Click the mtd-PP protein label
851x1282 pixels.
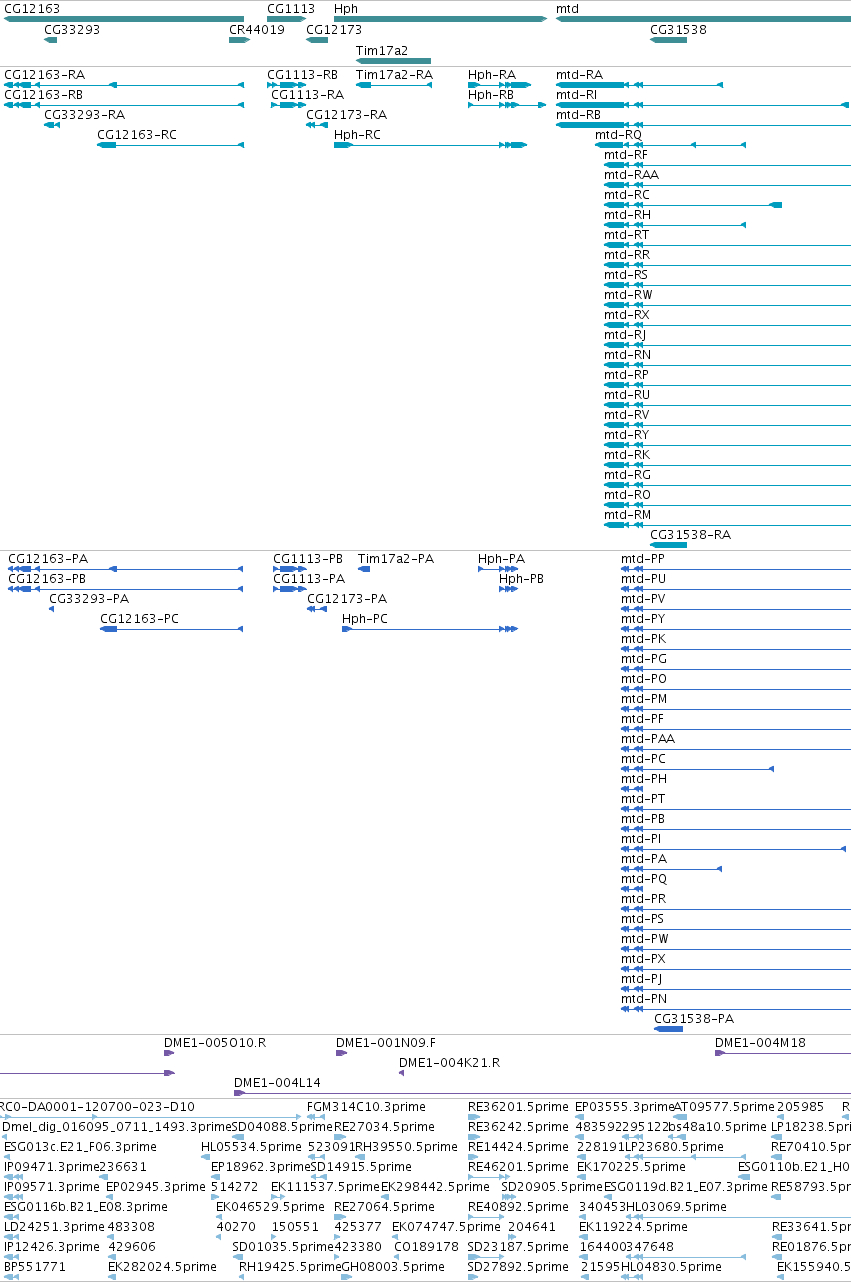643,559
